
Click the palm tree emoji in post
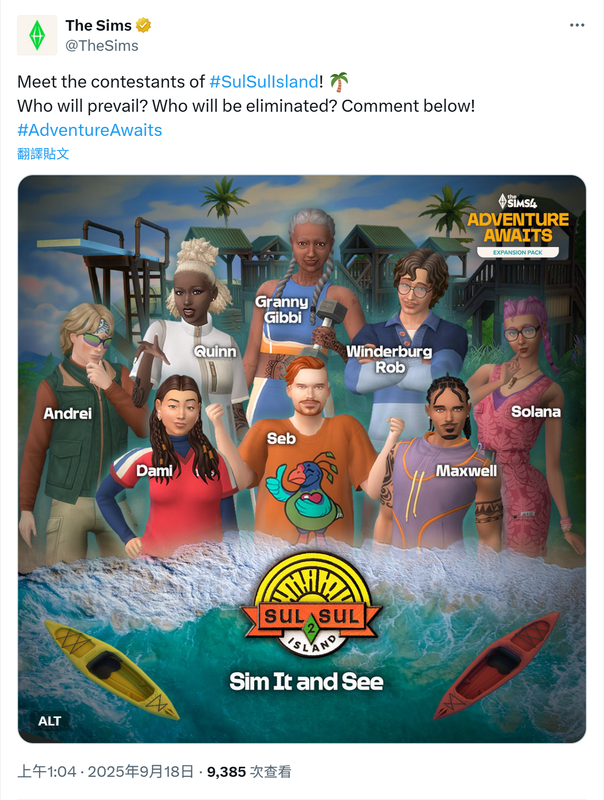click(339, 82)
